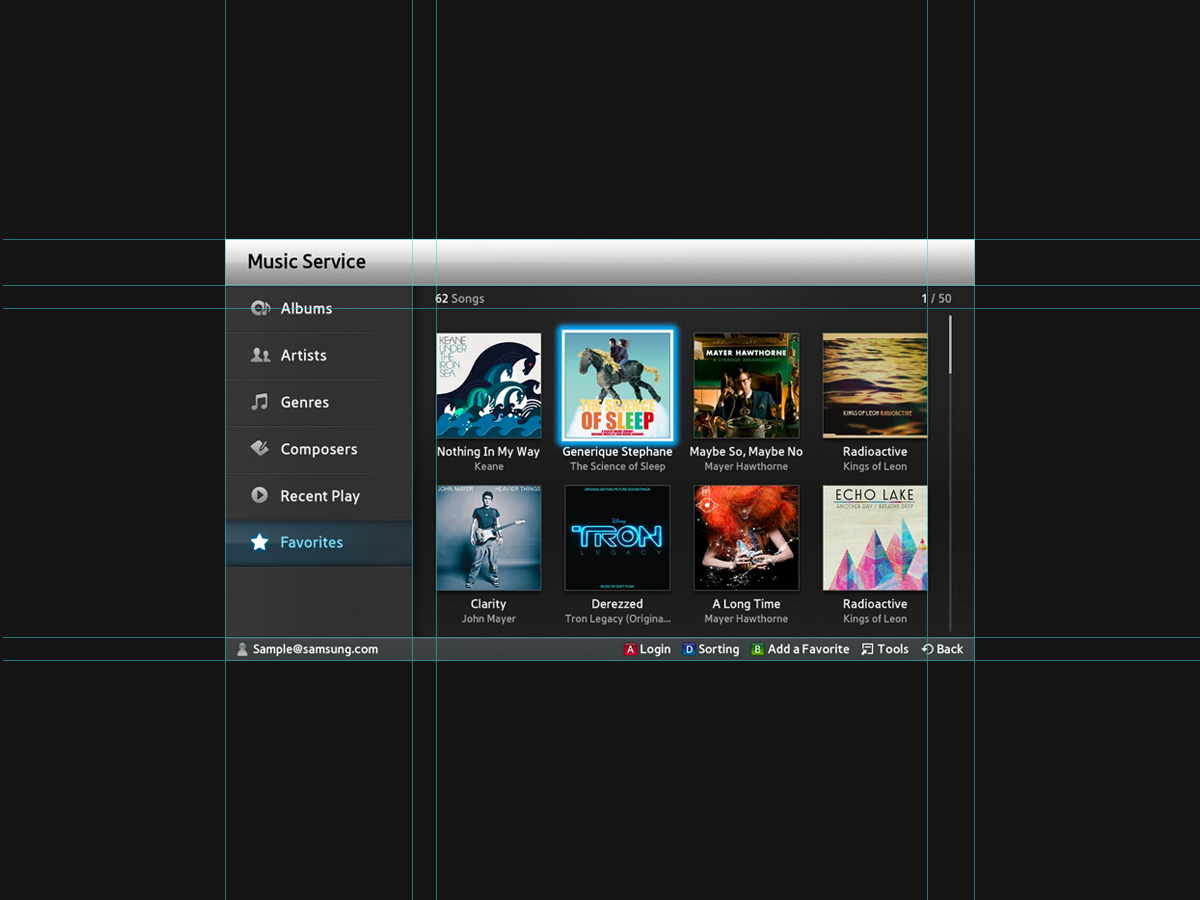Select Artists in the sidebar
This screenshot has width=1200, height=900.
click(x=319, y=355)
